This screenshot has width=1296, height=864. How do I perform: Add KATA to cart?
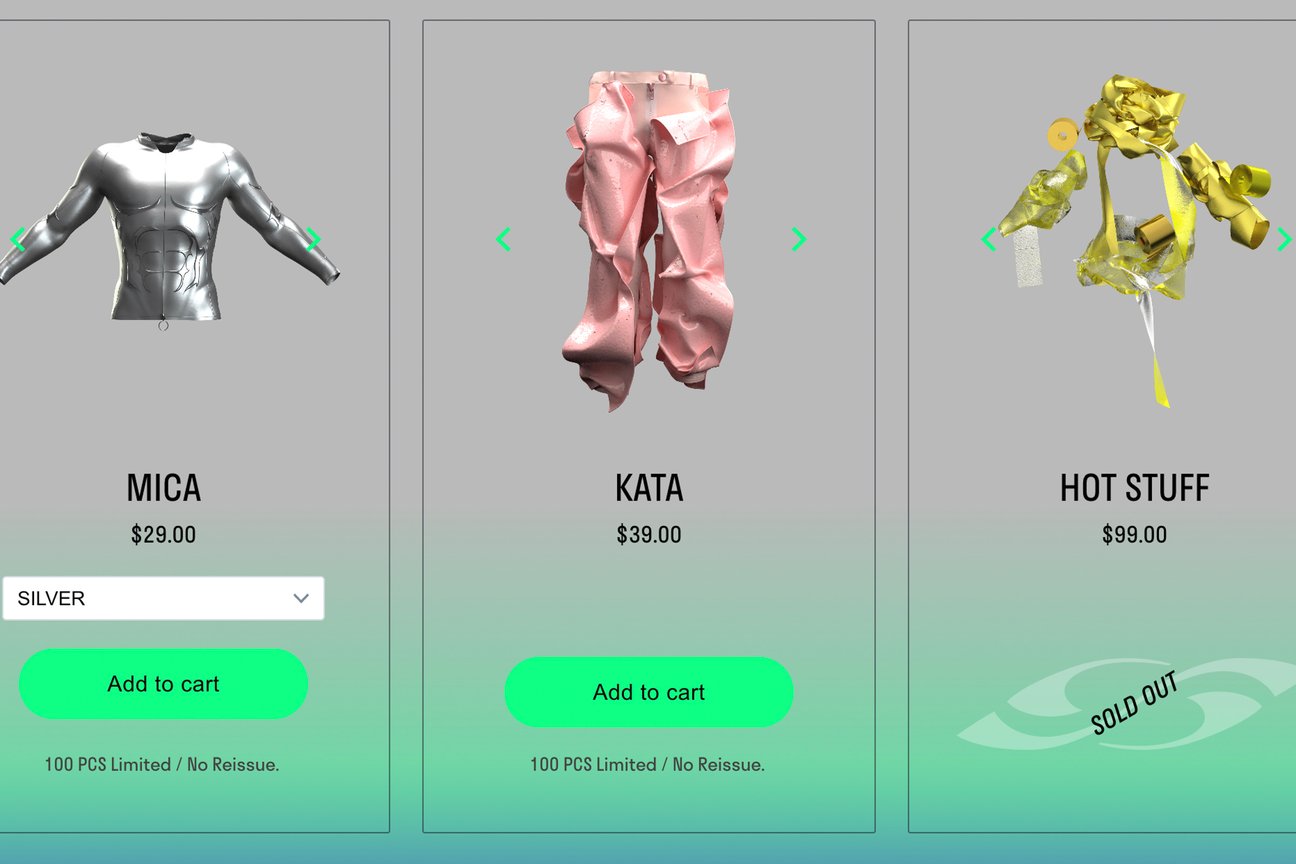click(649, 692)
